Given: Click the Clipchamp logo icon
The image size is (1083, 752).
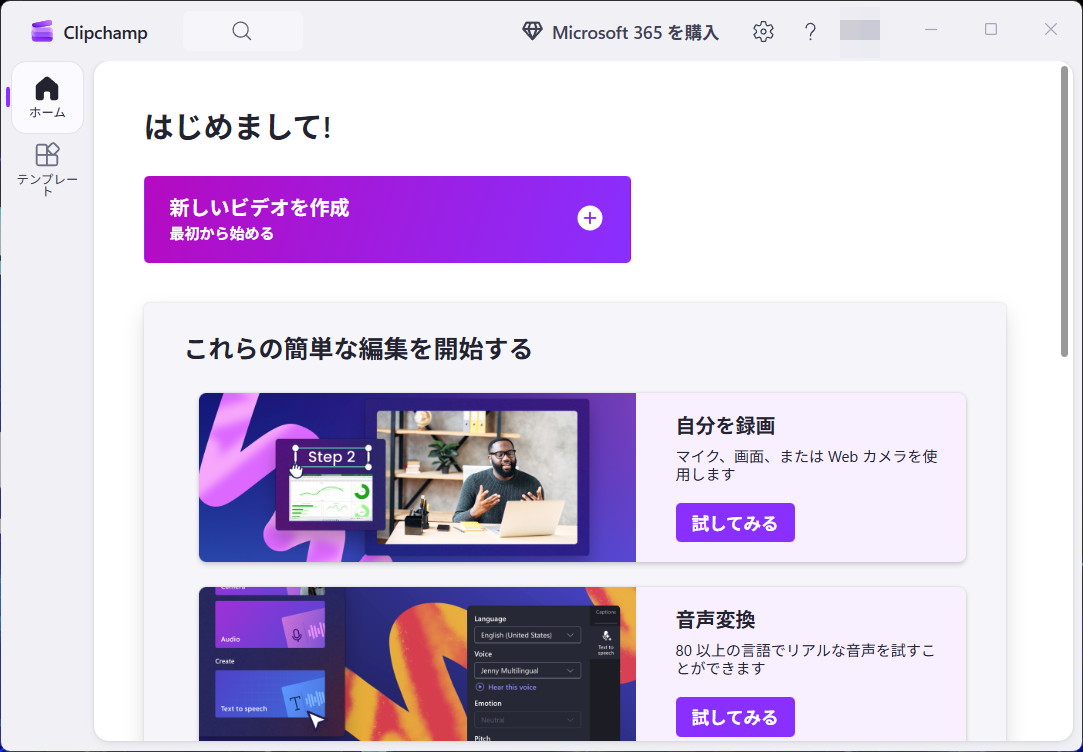Looking at the screenshot, I should pyautogui.click(x=42, y=32).
